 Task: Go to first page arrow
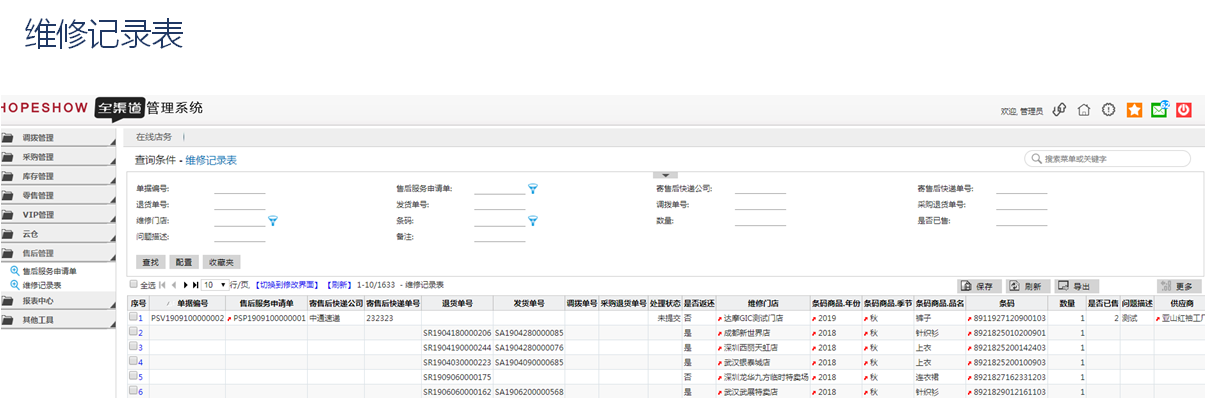(163, 285)
